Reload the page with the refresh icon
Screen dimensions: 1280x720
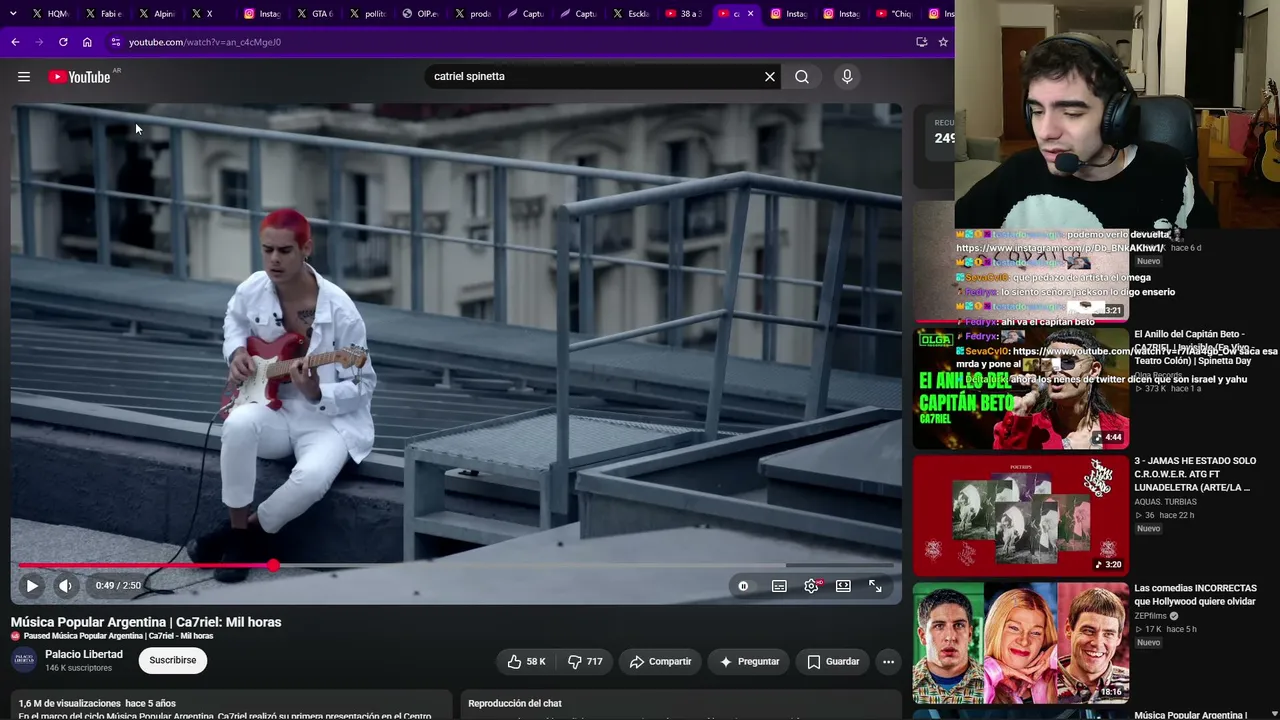63,42
